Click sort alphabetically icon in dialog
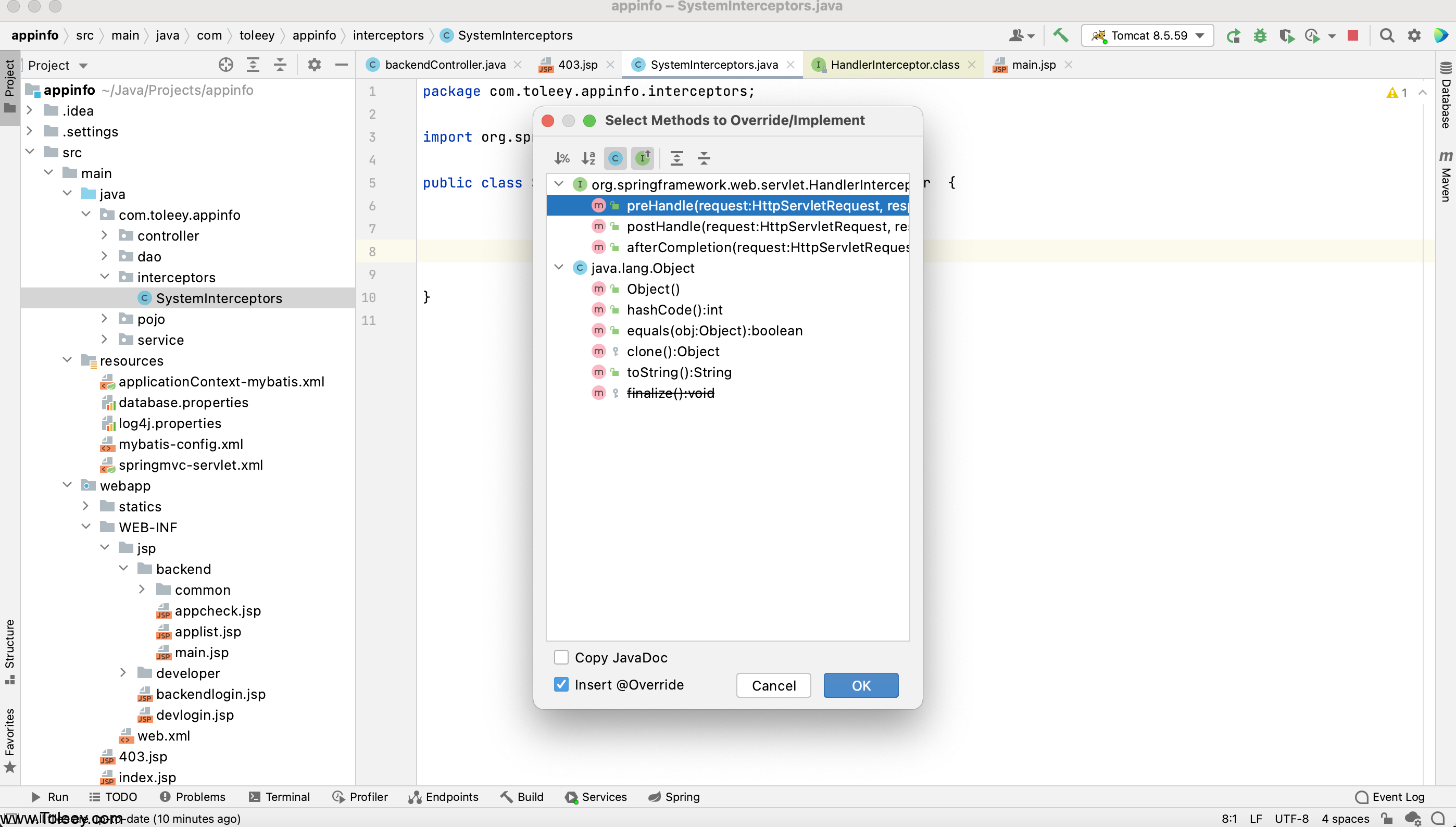Image resolution: width=1456 pixels, height=827 pixels. 588,158
